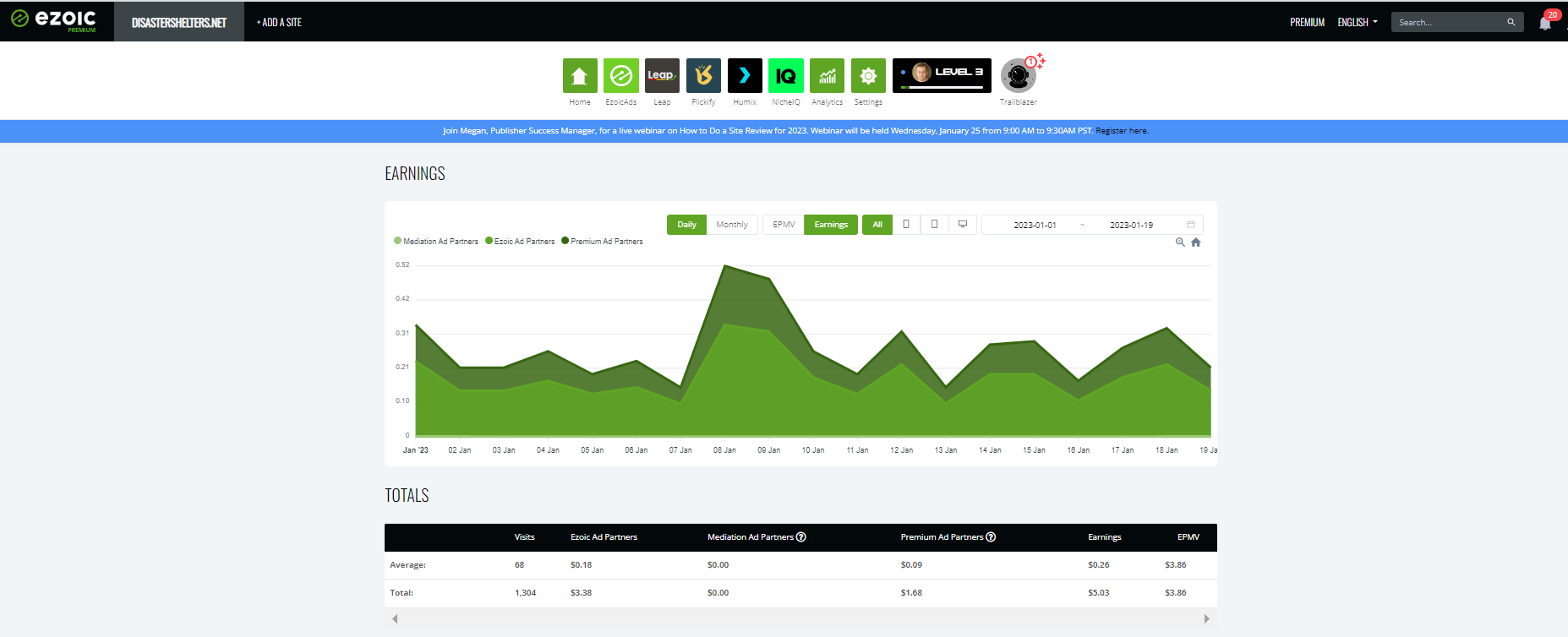Select the DISASTERSHELTERS.NET site tab
The image size is (1568, 637).
click(179, 22)
